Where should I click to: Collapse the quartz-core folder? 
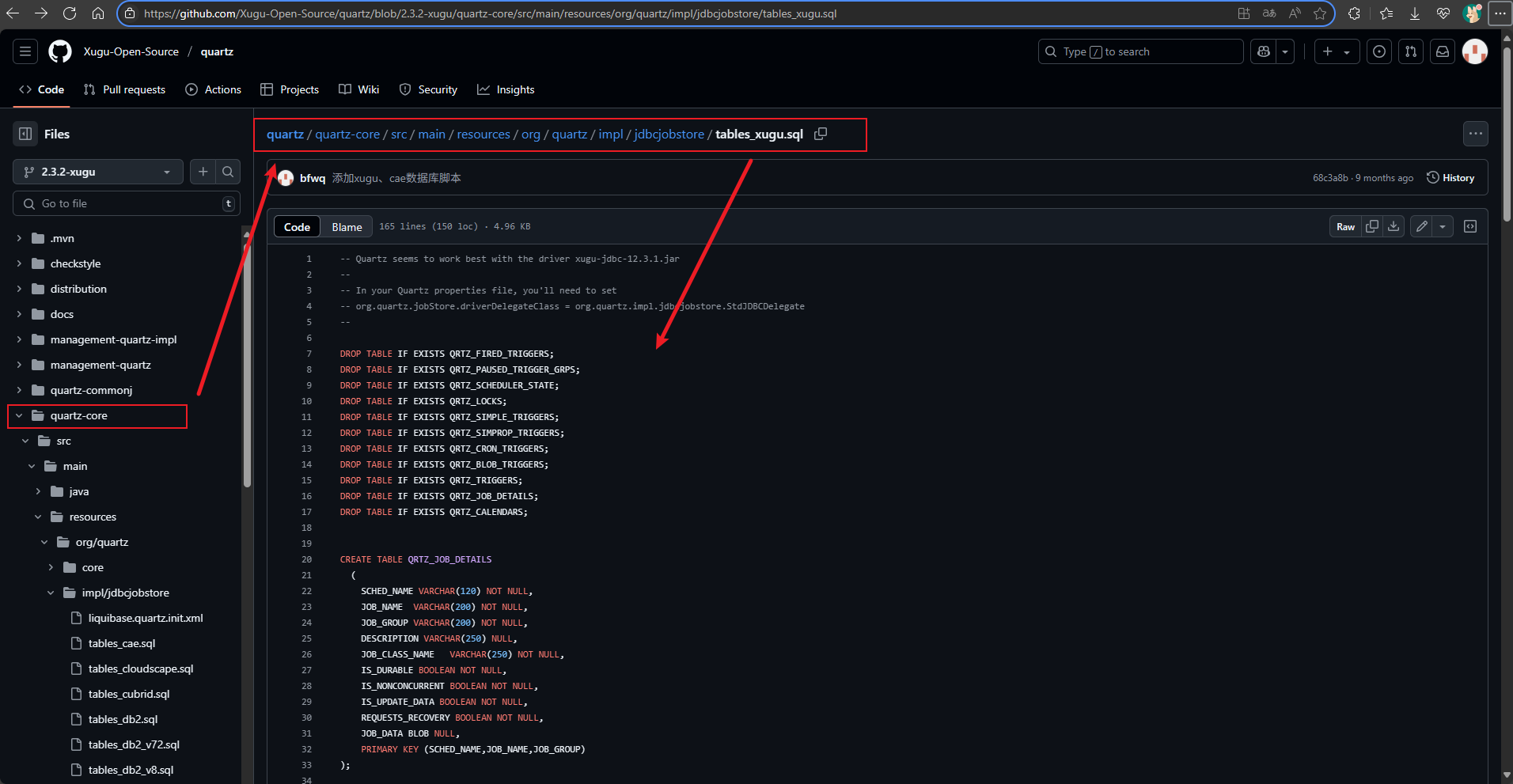click(x=19, y=415)
